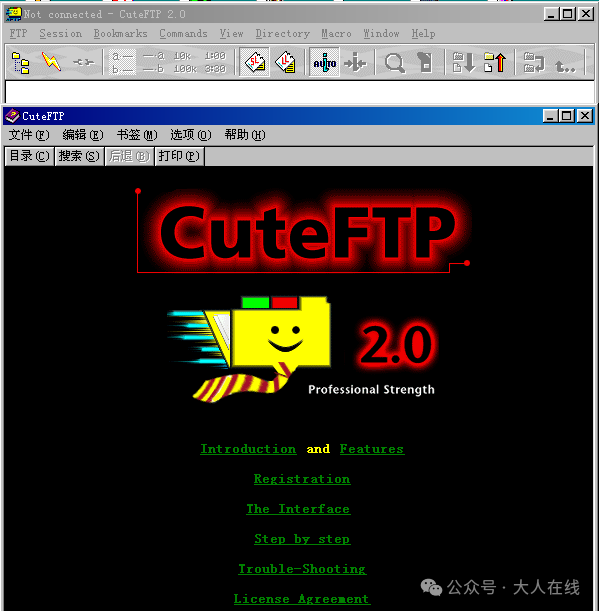Open the Window menu
Image resolution: width=599 pixels, height=611 pixels.
[x=382, y=34]
